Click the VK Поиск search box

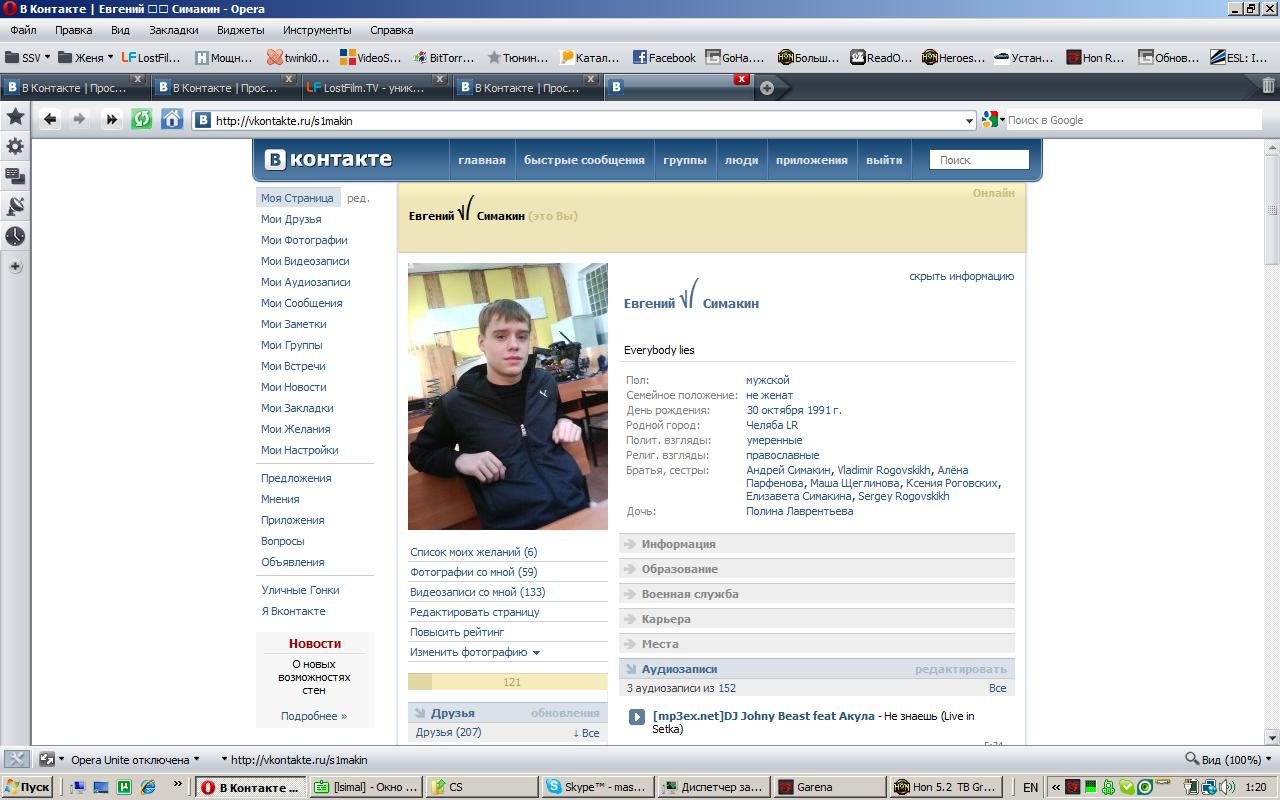click(979, 160)
